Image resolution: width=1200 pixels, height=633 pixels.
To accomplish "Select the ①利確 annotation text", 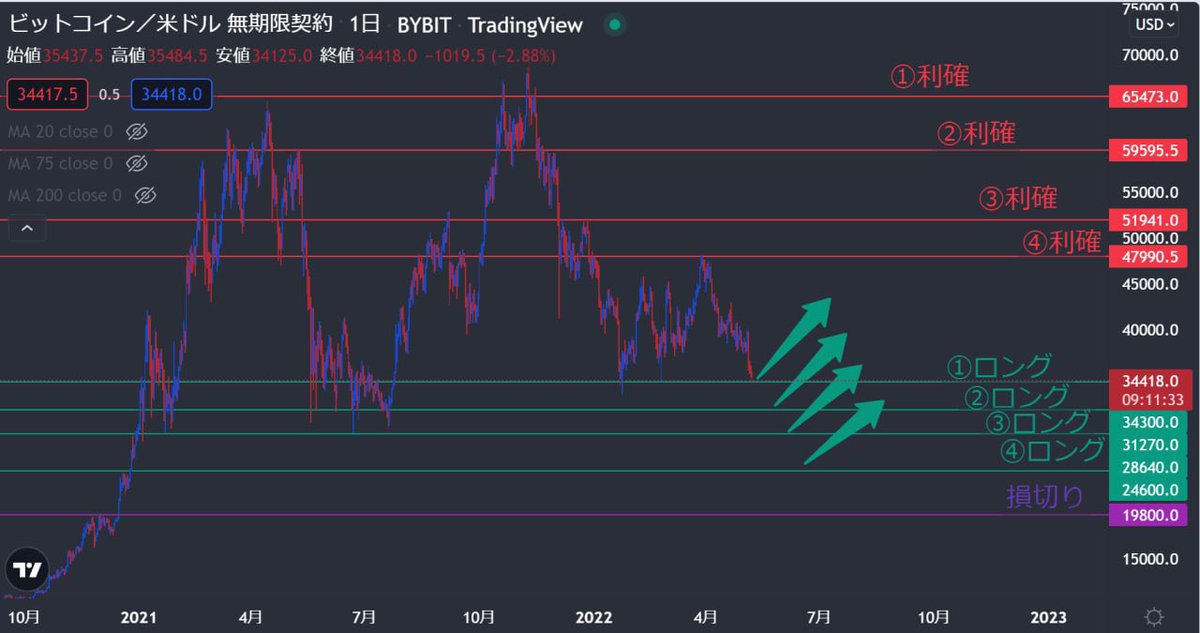I will [x=930, y=76].
